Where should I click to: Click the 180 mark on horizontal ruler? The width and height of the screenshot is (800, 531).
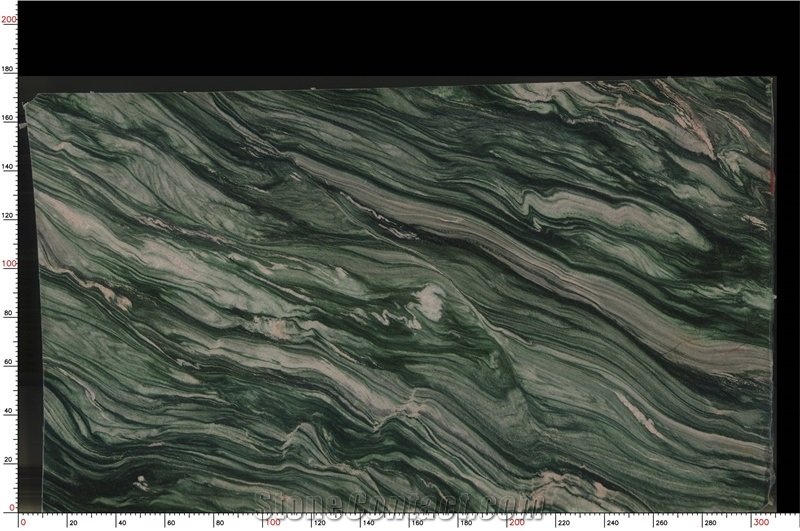pyautogui.click(x=466, y=523)
